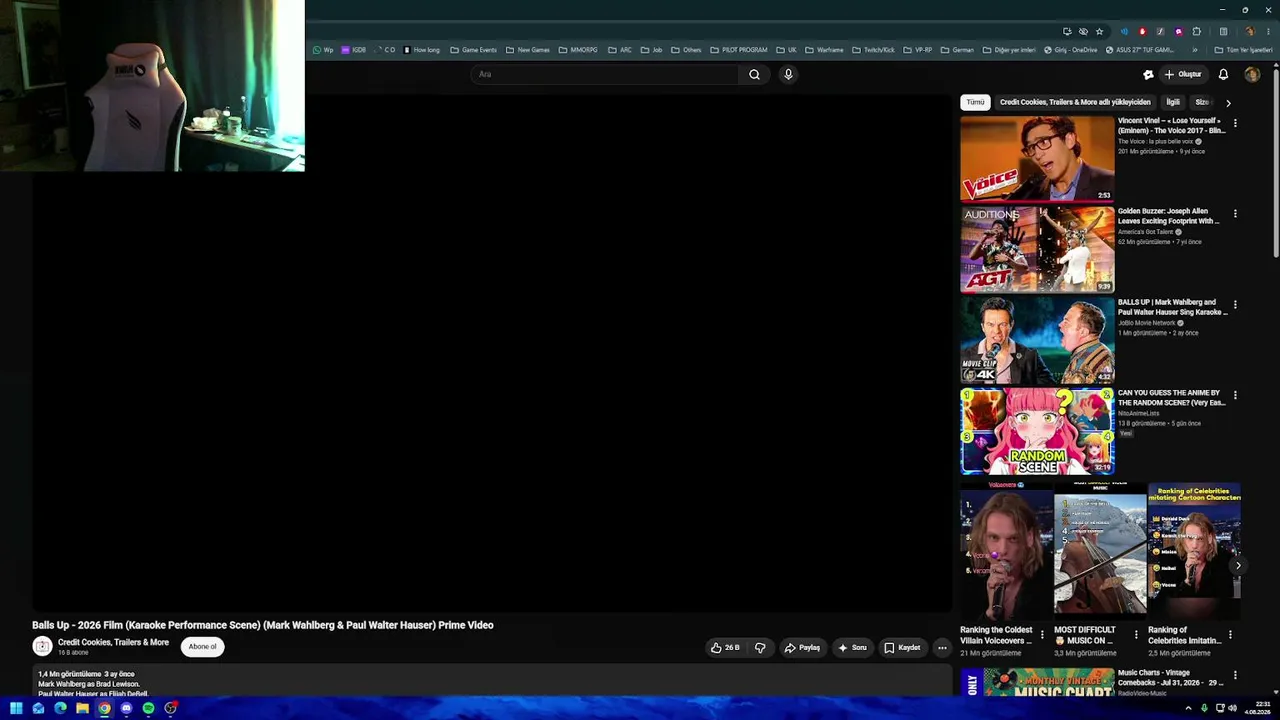Open the MOST DIFFICULT MUSIC short thumbnail
This screenshot has height=720, width=1280.
point(1100,550)
